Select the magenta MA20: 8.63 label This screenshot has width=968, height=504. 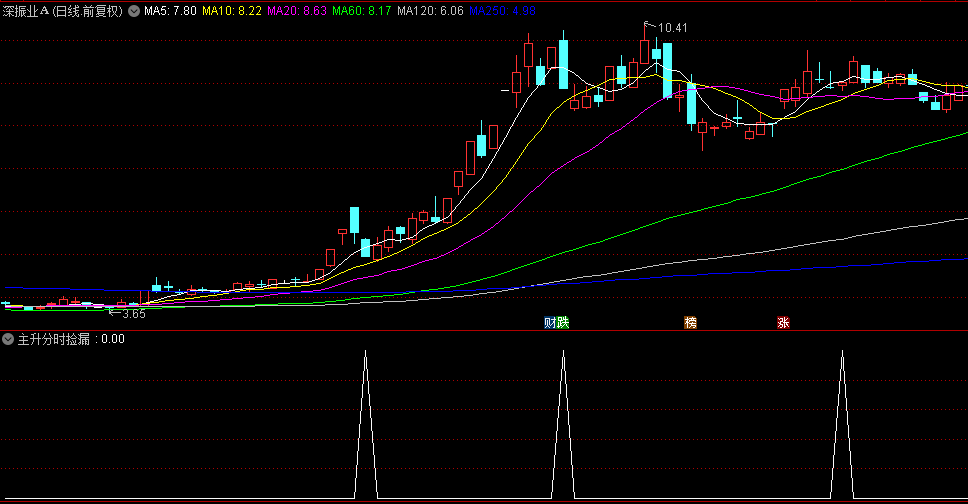(297, 11)
